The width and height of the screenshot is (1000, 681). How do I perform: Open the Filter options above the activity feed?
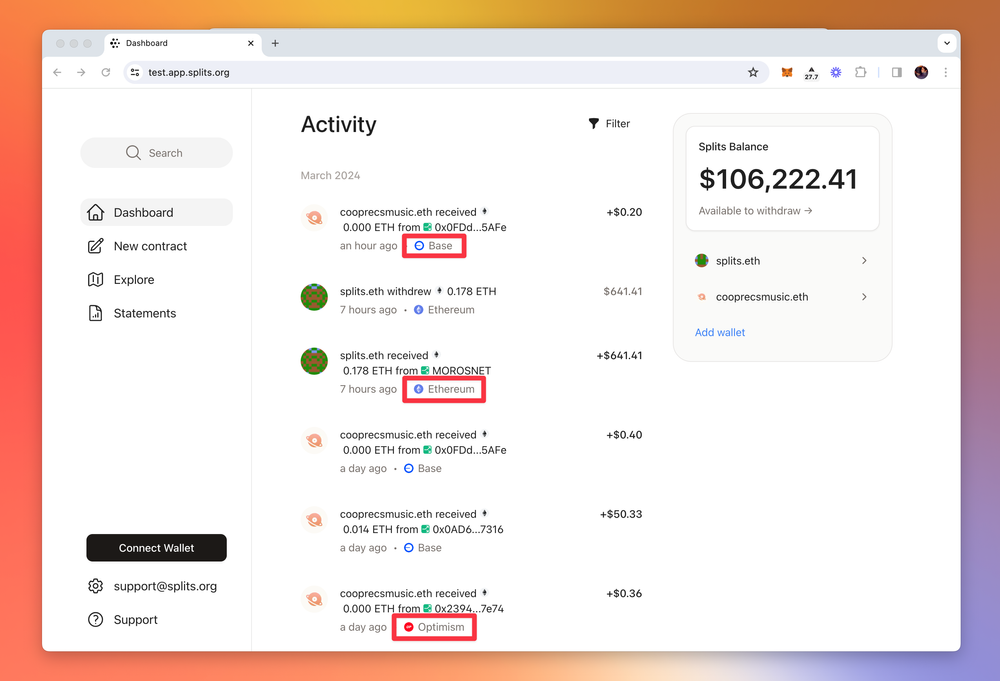tap(608, 123)
